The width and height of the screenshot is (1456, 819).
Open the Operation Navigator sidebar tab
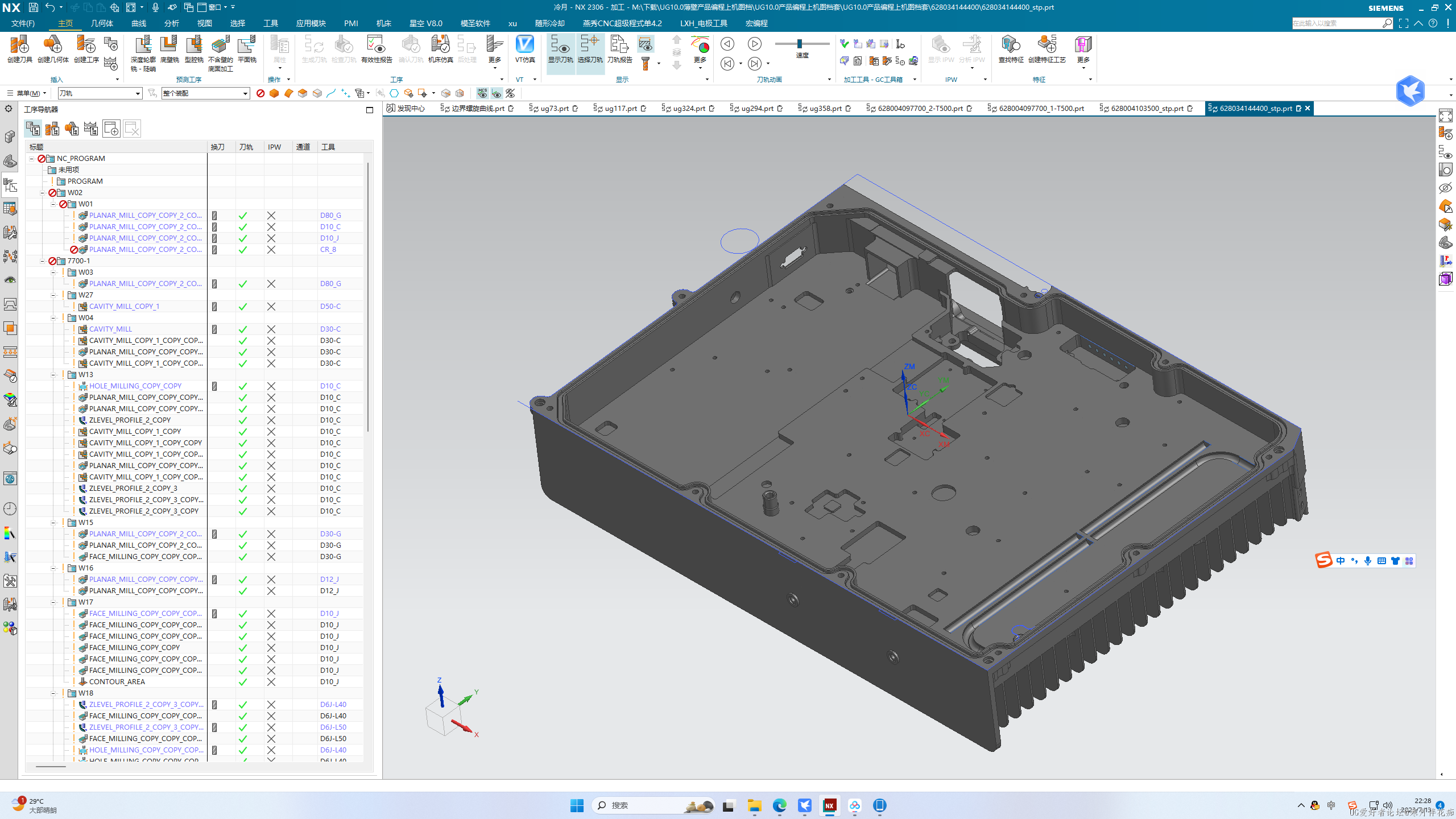pyautogui.click(x=10, y=185)
